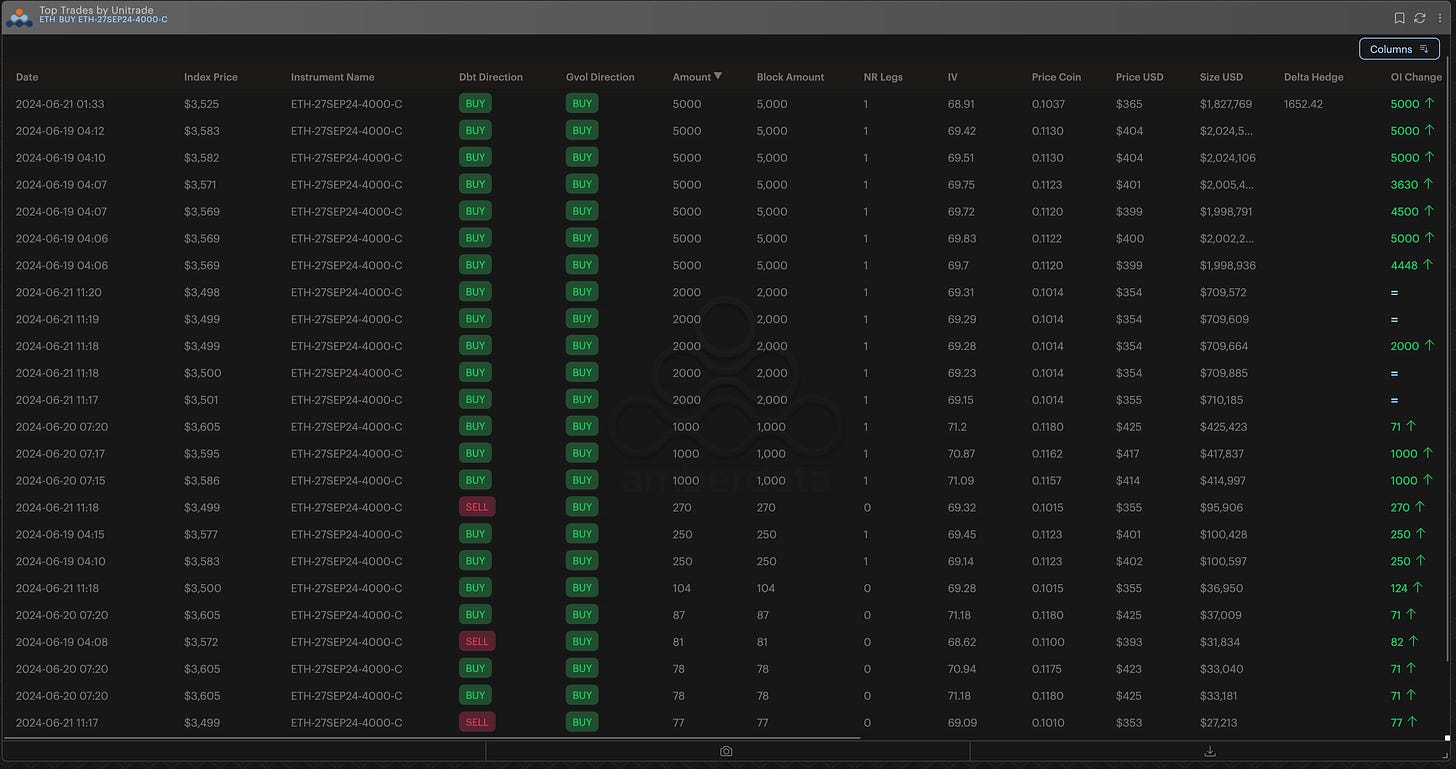The width and height of the screenshot is (1456, 769).
Task: Click the IV value '69.83'
Action: pyautogui.click(x=961, y=238)
